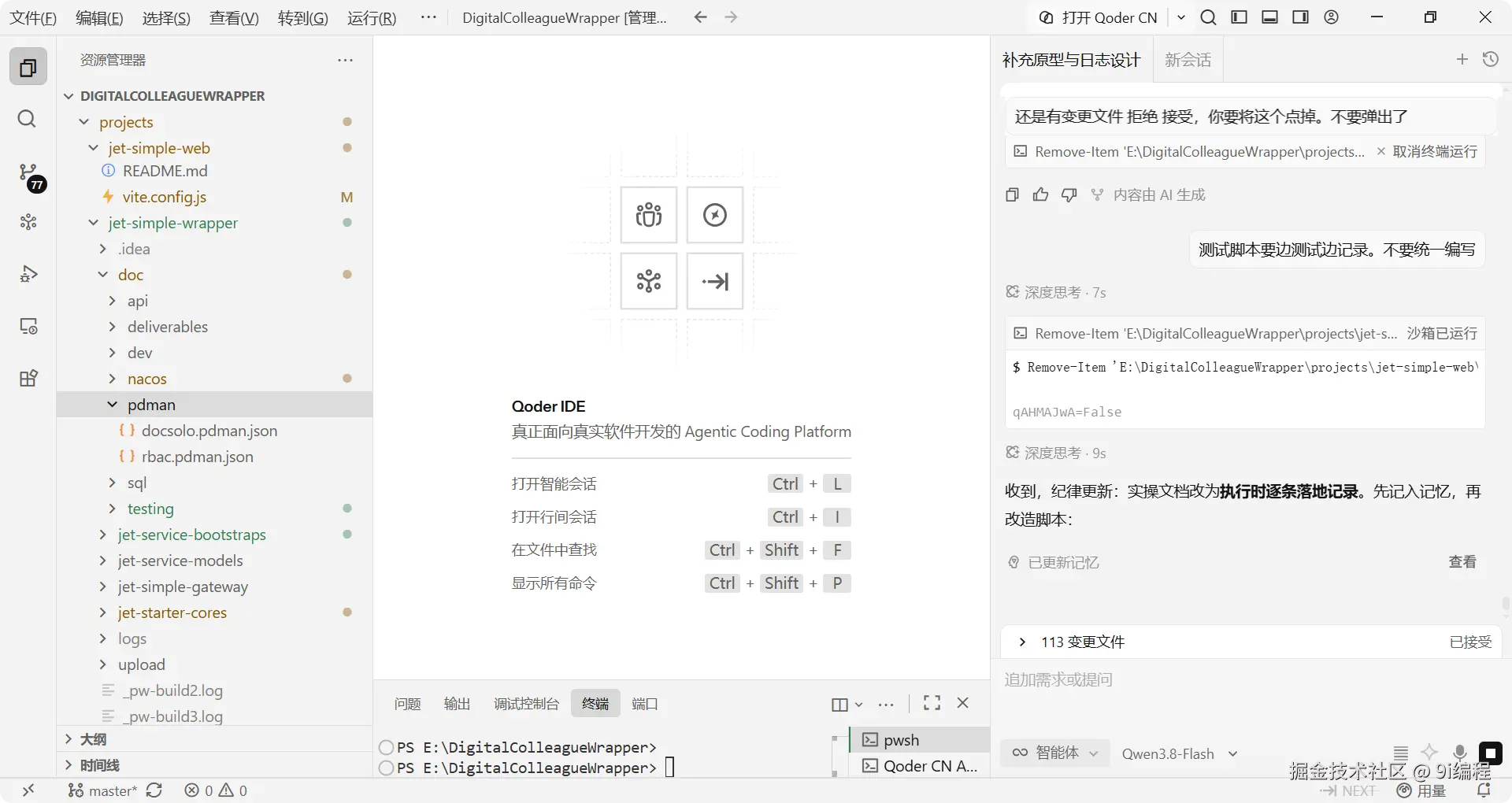Click 取消终端运行 to cancel terminal run
The width and height of the screenshot is (1512, 803).
click(x=1427, y=151)
